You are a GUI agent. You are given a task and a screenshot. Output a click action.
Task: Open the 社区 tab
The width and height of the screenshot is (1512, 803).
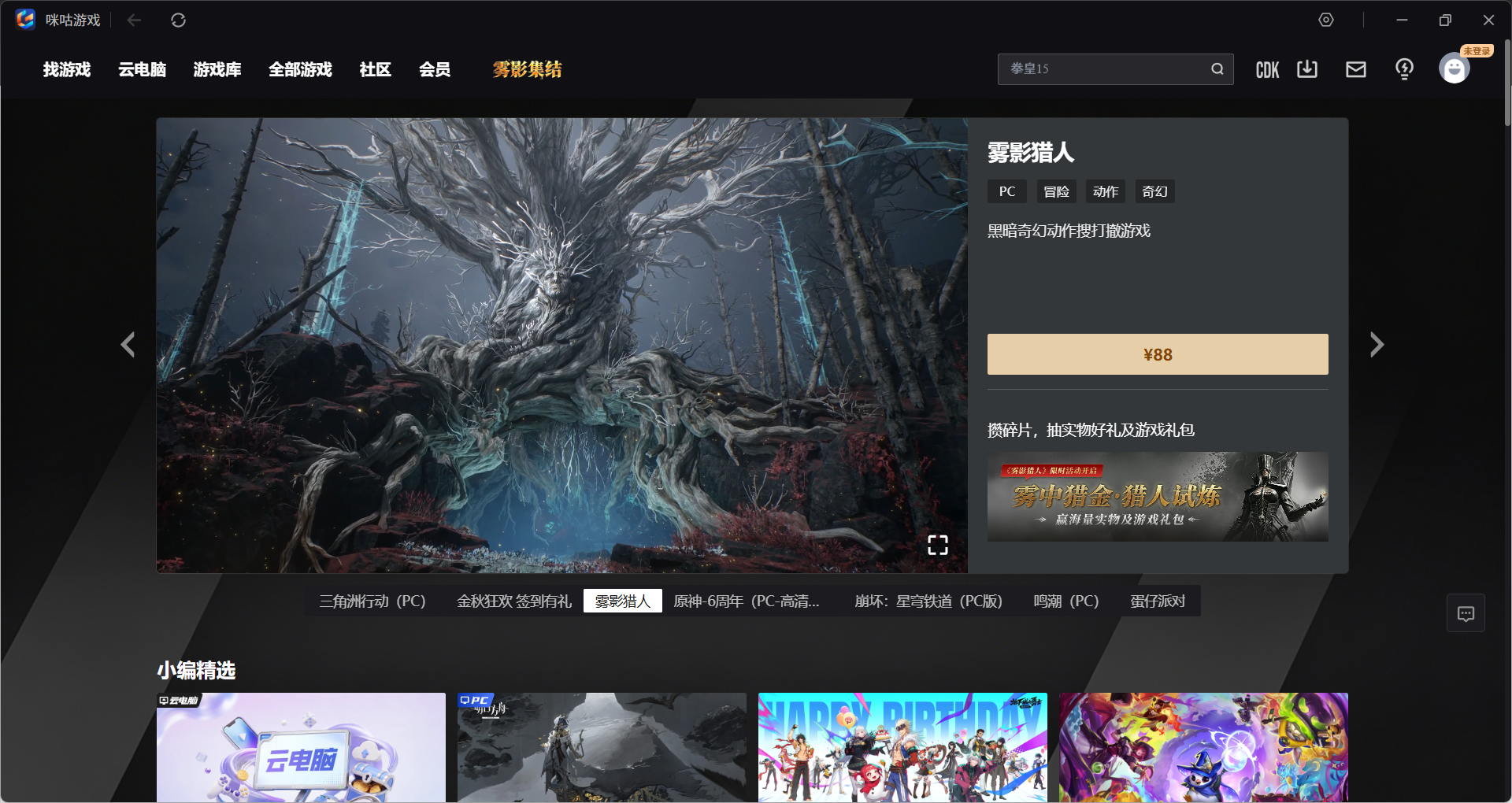point(376,69)
